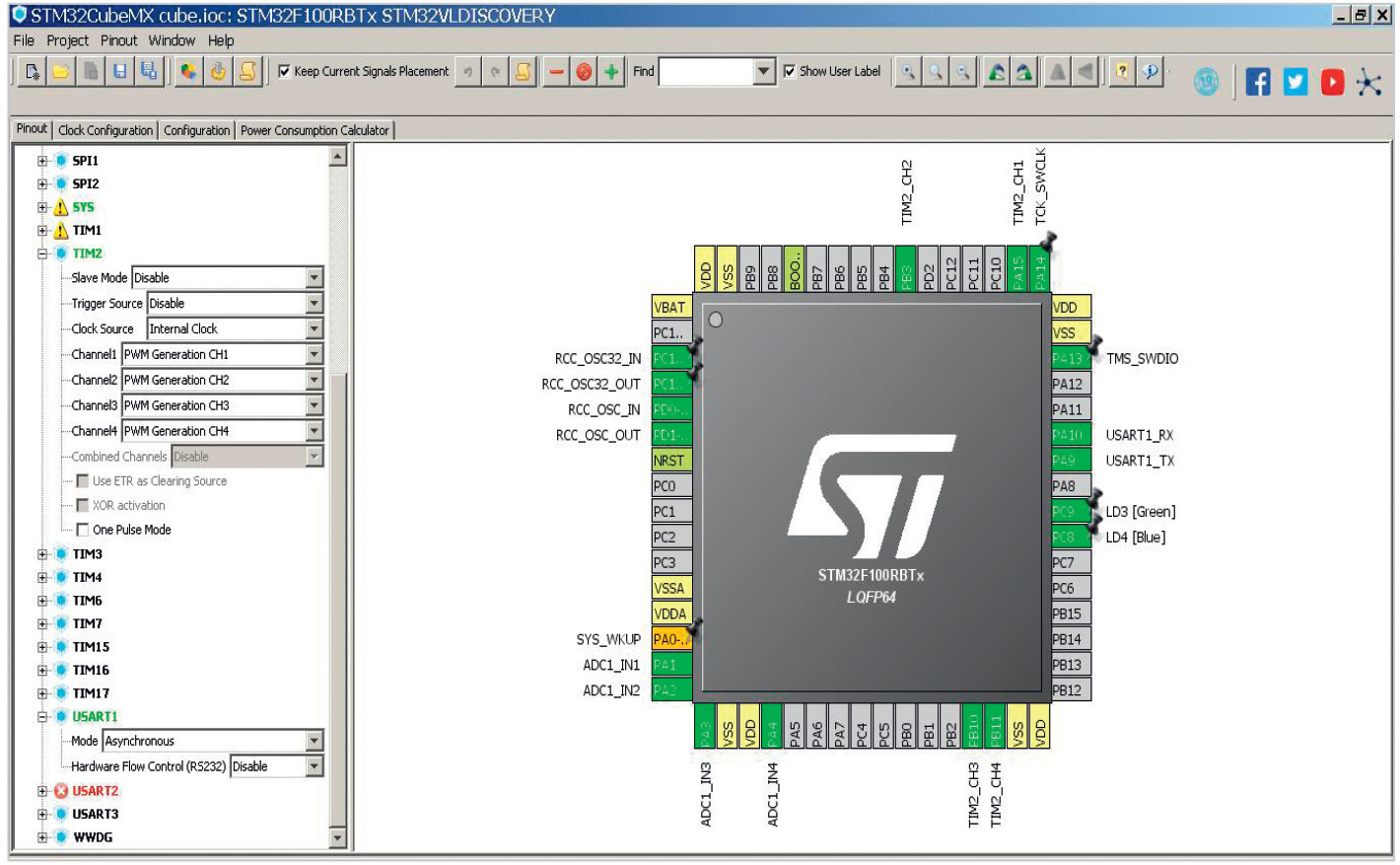Collapse the TIM2 tree node
1400x865 pixels.
pos(42,253)
